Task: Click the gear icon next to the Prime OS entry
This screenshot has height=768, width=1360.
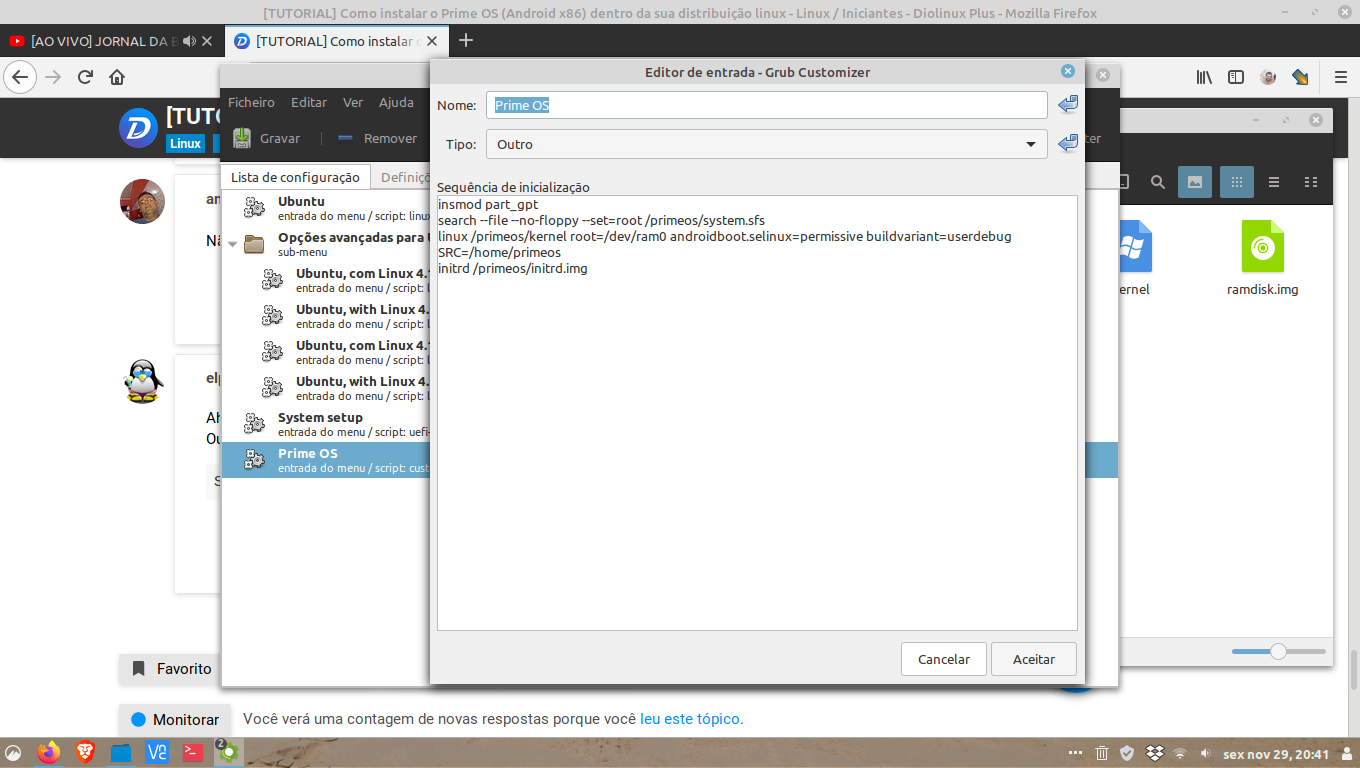Action: [x=254, y=460]
